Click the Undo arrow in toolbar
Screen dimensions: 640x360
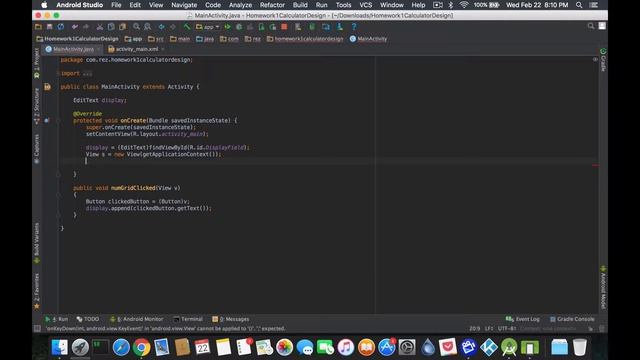tap(75, 27)
